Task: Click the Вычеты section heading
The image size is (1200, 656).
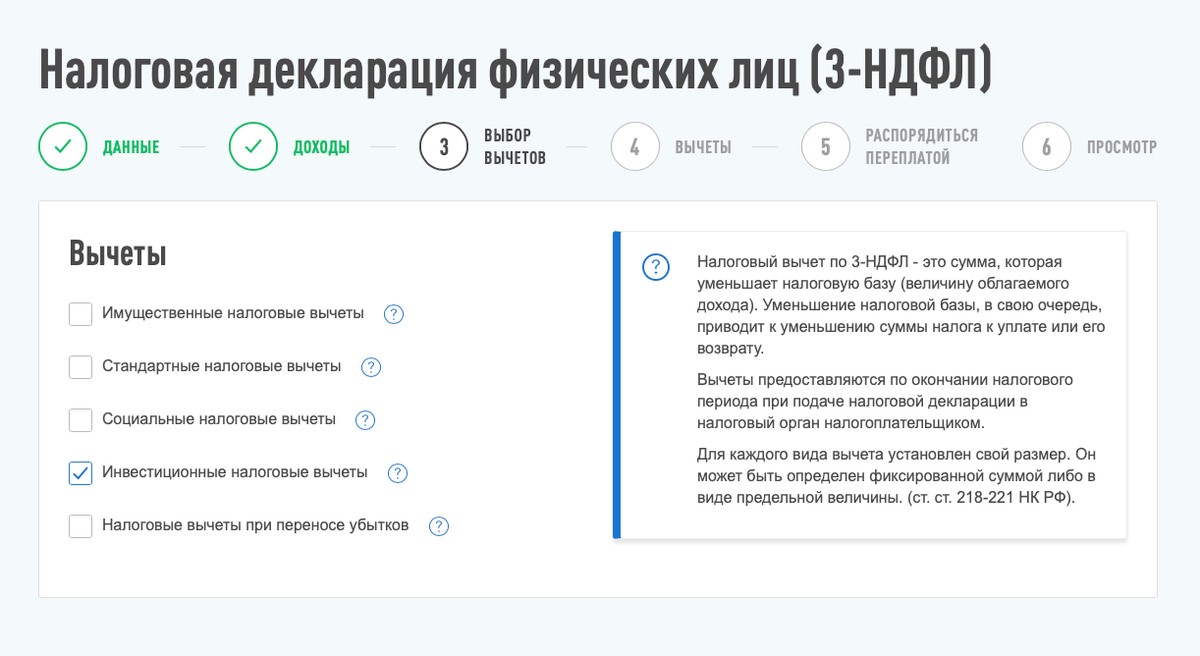Action: coord(117,254)
